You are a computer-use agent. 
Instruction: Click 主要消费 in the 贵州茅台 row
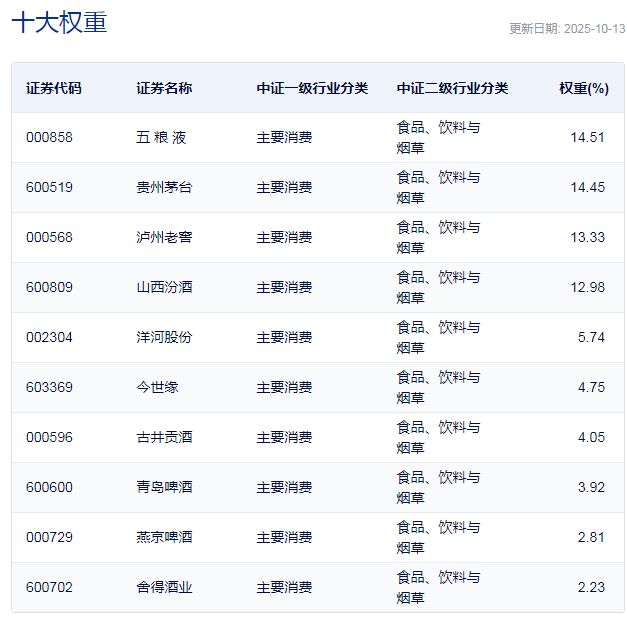[284, 187]
